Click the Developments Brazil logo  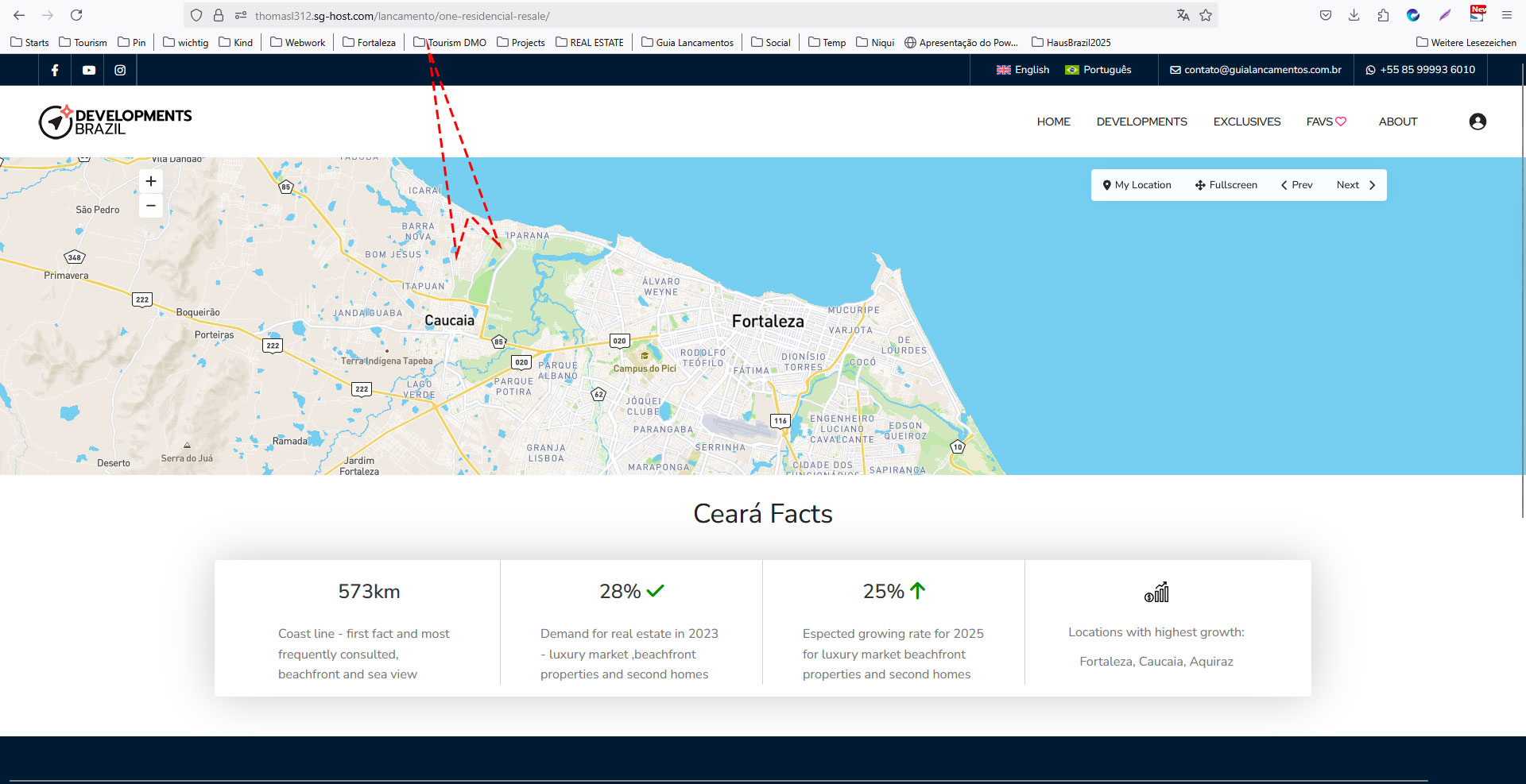(x=115, y=122)
